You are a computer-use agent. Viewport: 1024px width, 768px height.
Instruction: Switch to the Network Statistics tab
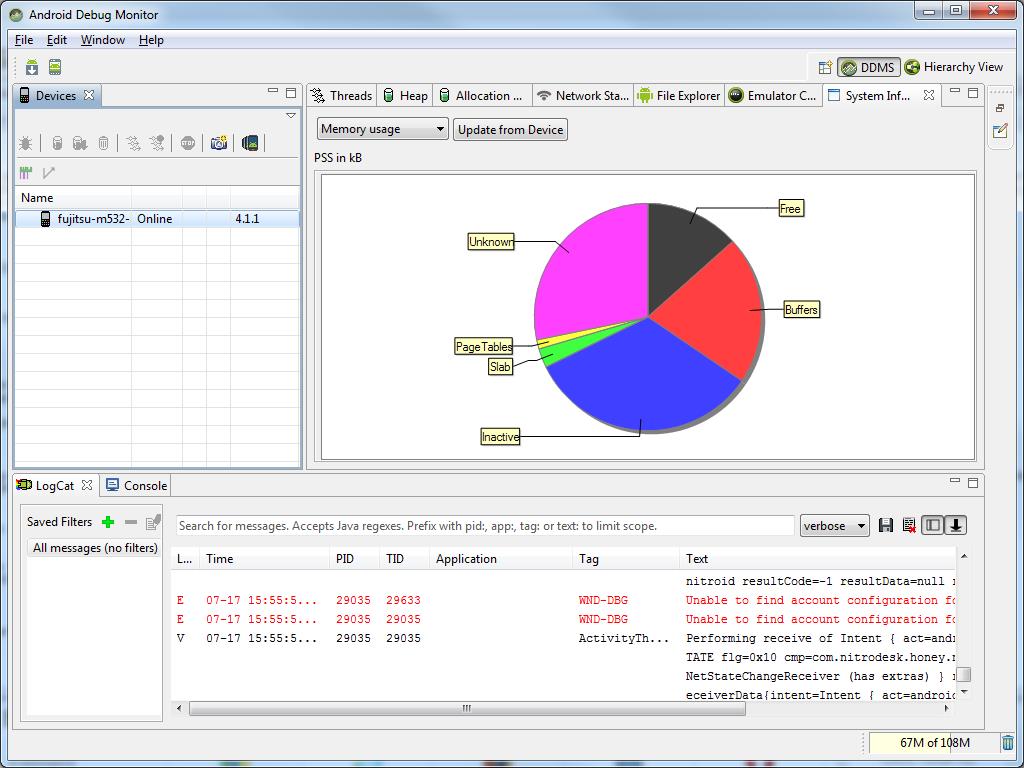(x=583, y=95)
